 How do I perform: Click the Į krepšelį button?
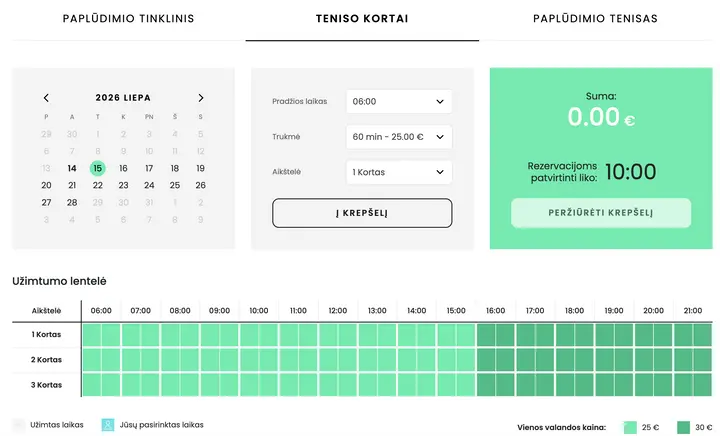click(362, 213)
